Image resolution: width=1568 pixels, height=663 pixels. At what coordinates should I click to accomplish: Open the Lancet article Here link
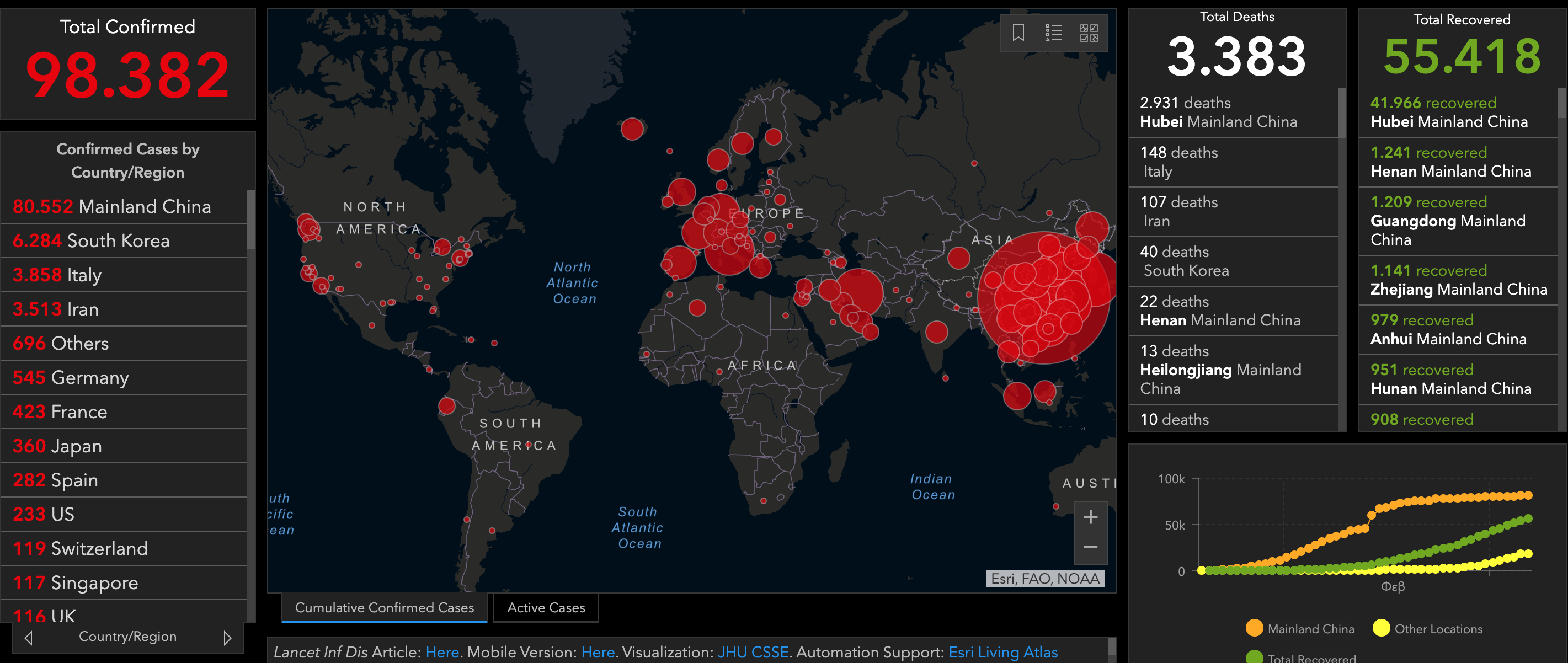point(442,652)
